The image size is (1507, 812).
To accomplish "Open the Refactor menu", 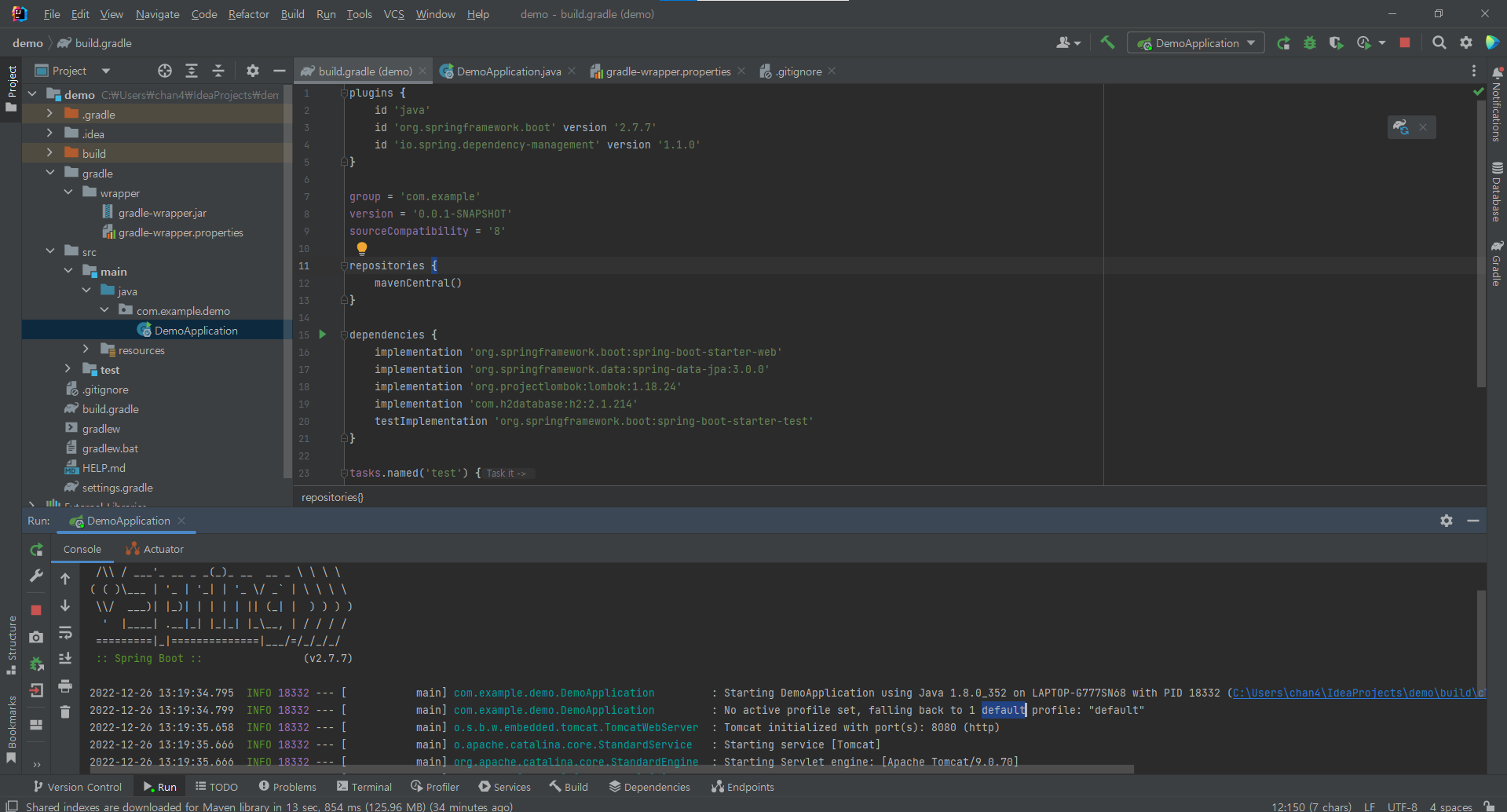I will point(248,14).
